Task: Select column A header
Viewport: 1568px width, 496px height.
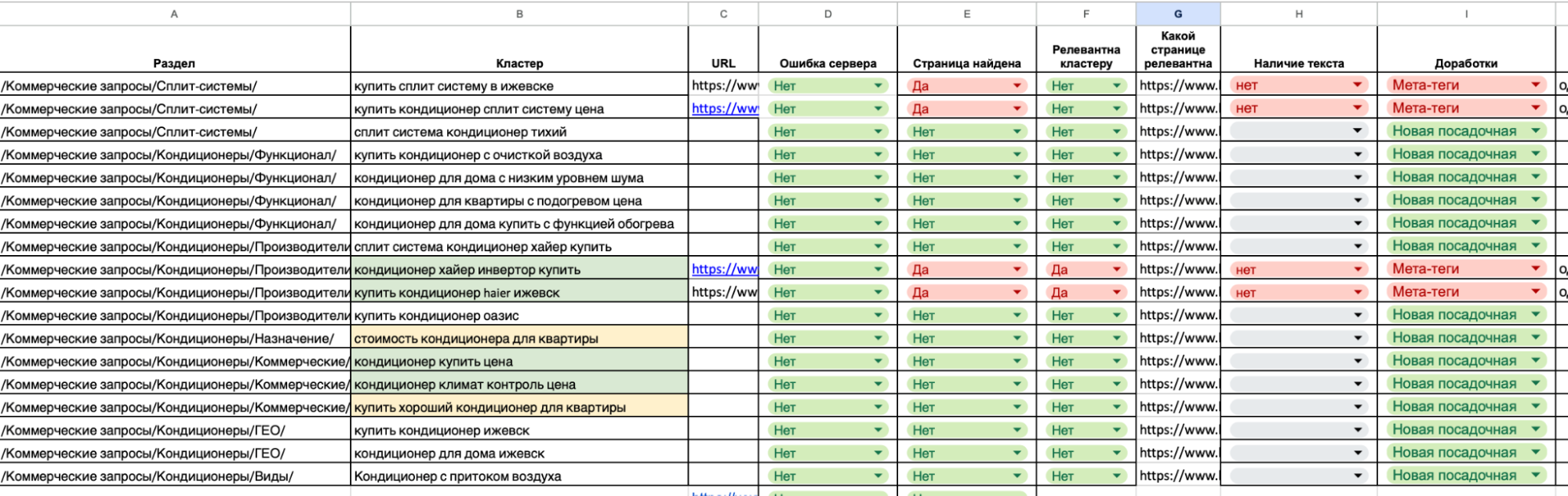Action: (174, 13)
